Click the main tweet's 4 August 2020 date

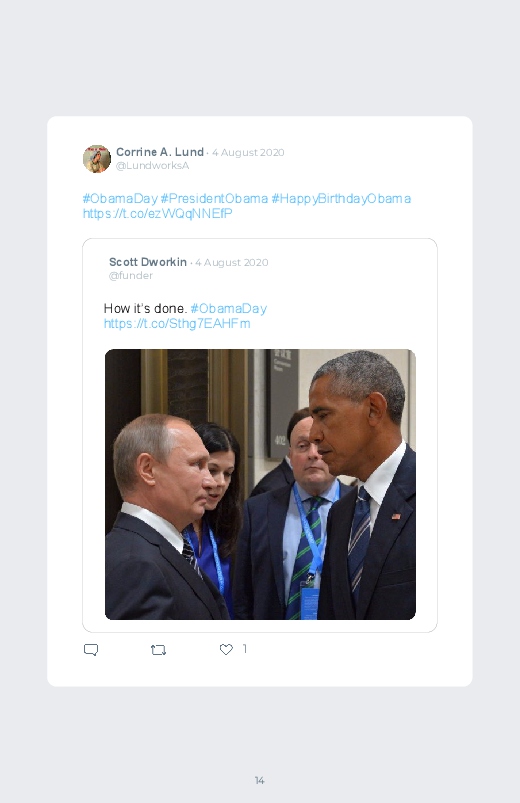tap(248, 153)
